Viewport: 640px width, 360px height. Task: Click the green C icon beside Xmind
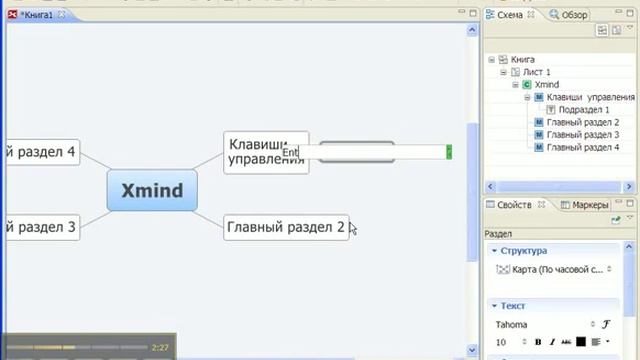527,84
